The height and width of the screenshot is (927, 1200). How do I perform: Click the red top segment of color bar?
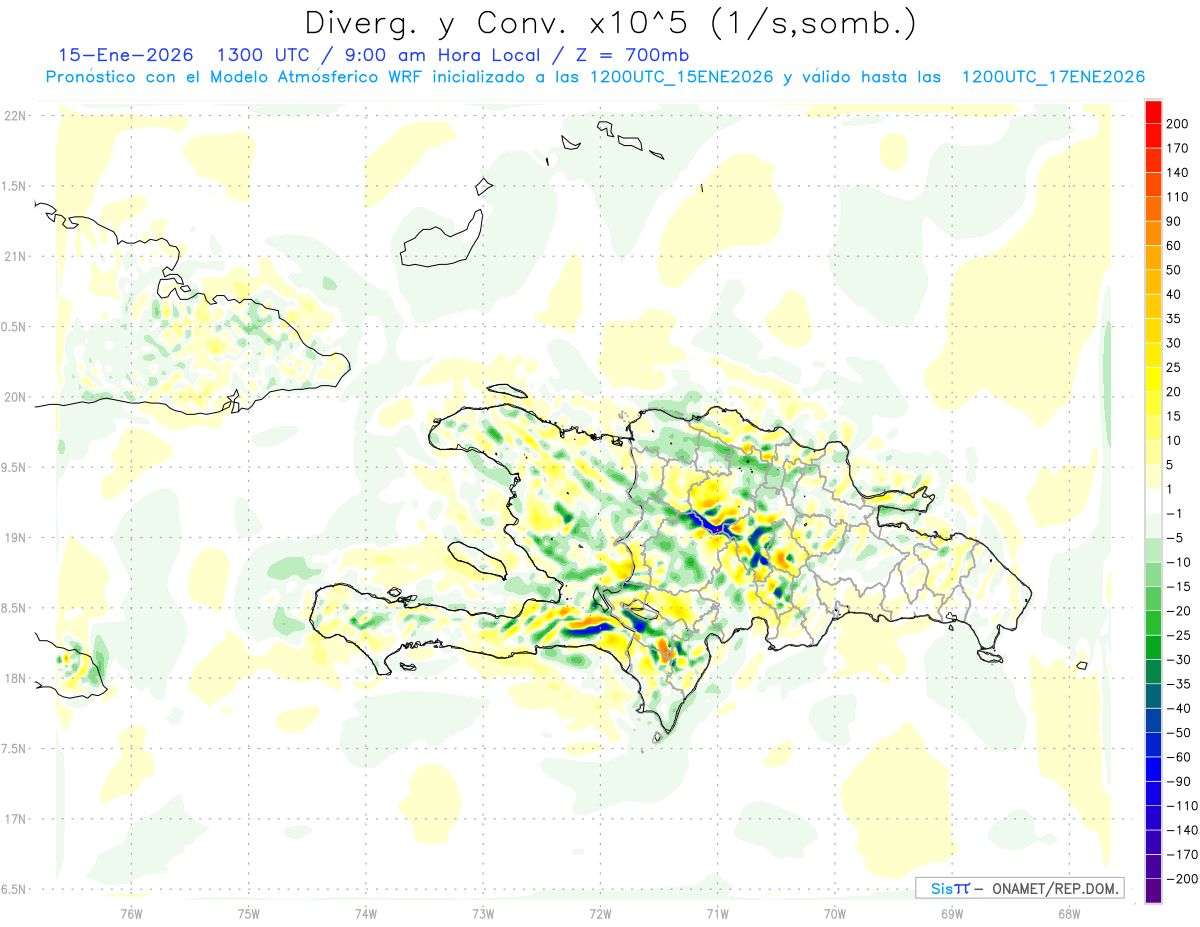(1153, 112)
